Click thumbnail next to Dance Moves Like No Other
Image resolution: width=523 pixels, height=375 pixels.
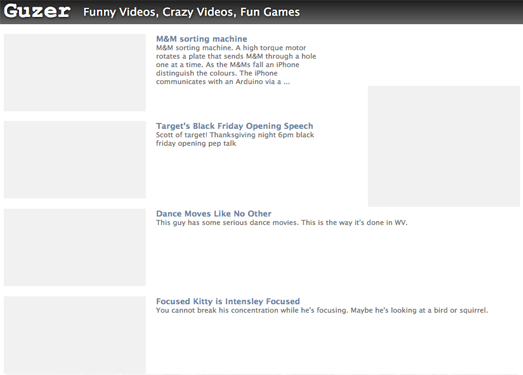[75, 247]
